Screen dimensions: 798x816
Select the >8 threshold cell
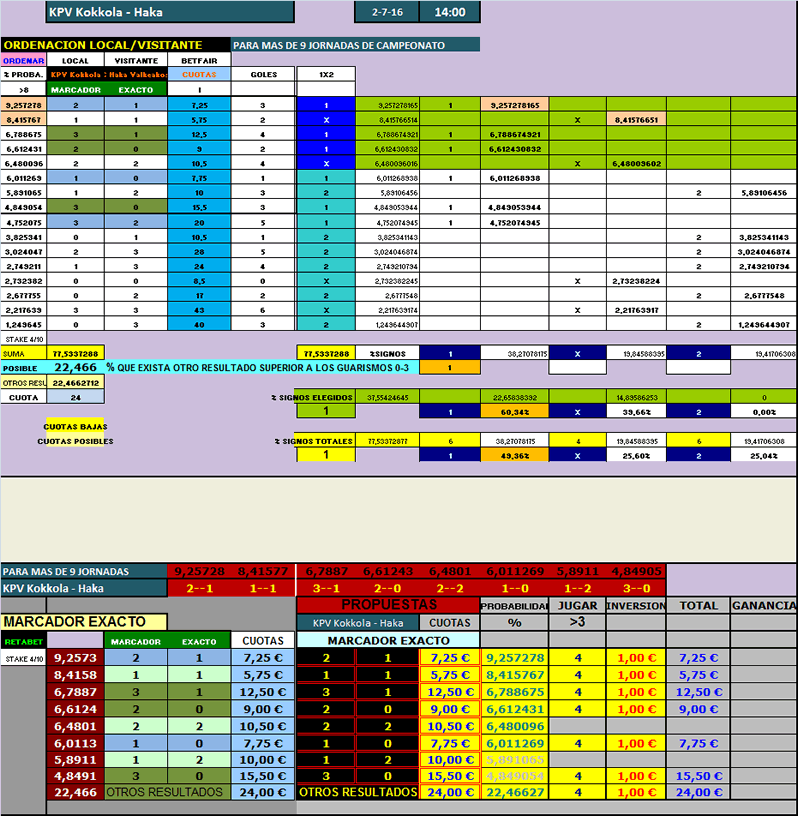(x=23, y=90)
